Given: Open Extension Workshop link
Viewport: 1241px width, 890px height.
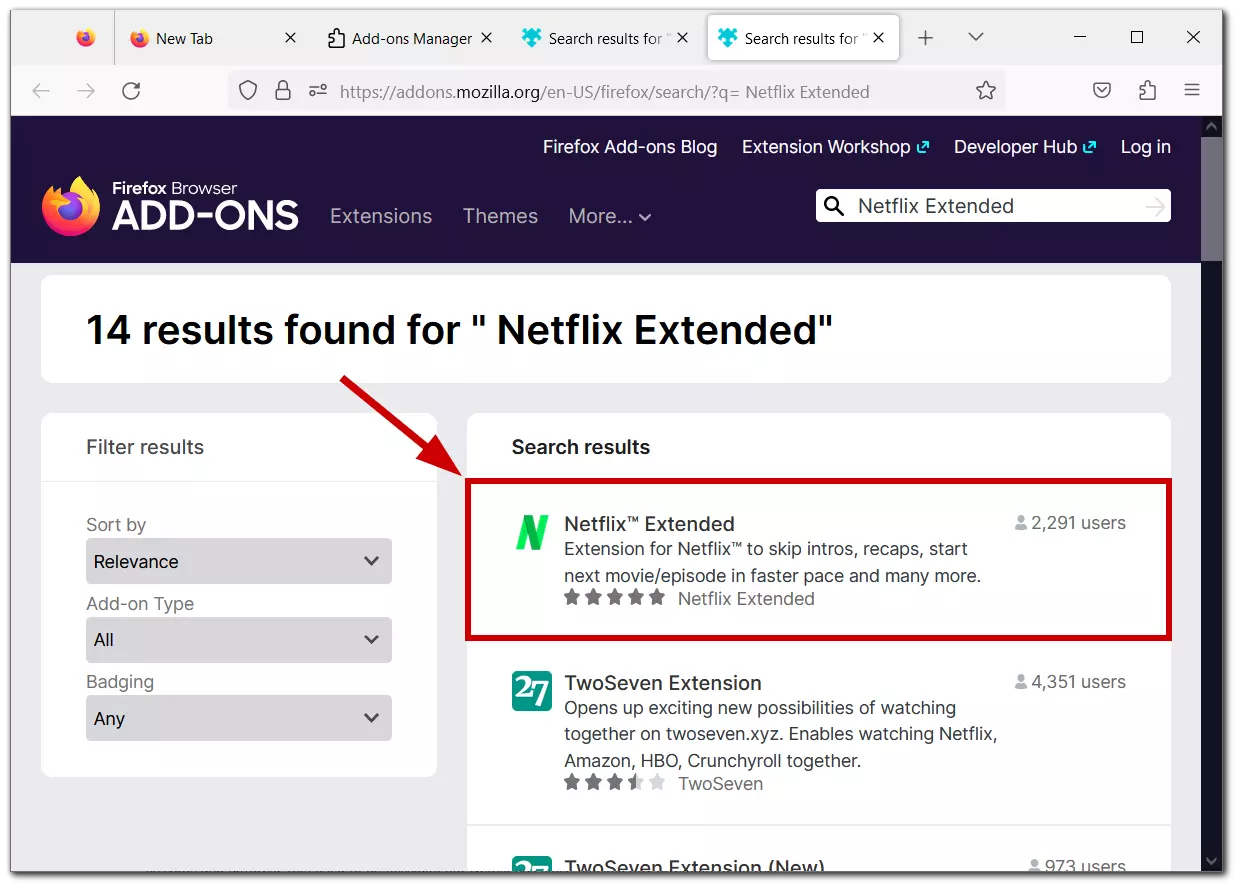Looking at the screenshot, I should coord(836,147).
